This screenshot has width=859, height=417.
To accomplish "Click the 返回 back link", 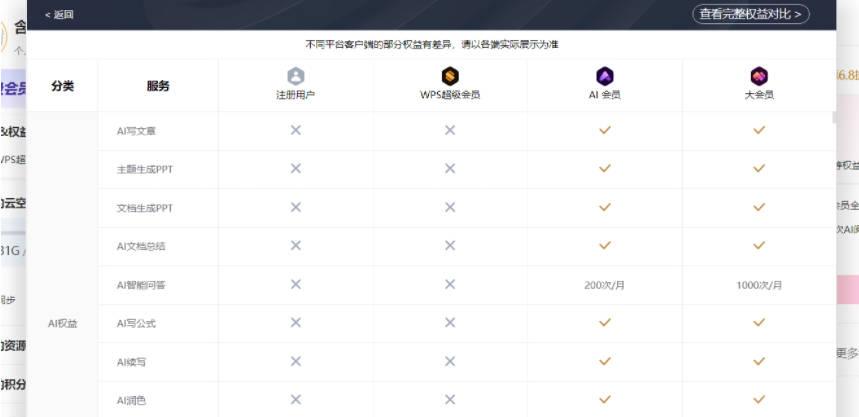I will pyautogui.click(x=59, y=15).
